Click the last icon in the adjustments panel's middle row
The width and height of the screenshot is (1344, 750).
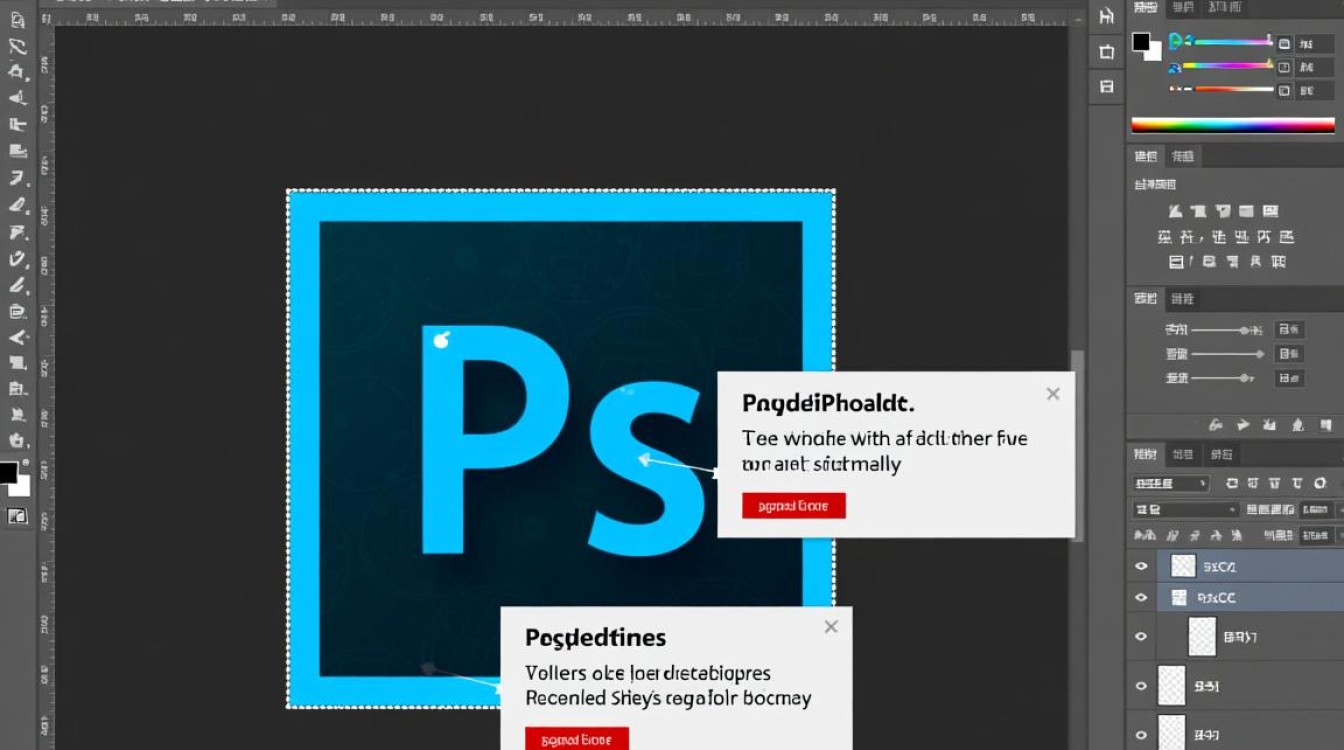[x=1286, y=237]
